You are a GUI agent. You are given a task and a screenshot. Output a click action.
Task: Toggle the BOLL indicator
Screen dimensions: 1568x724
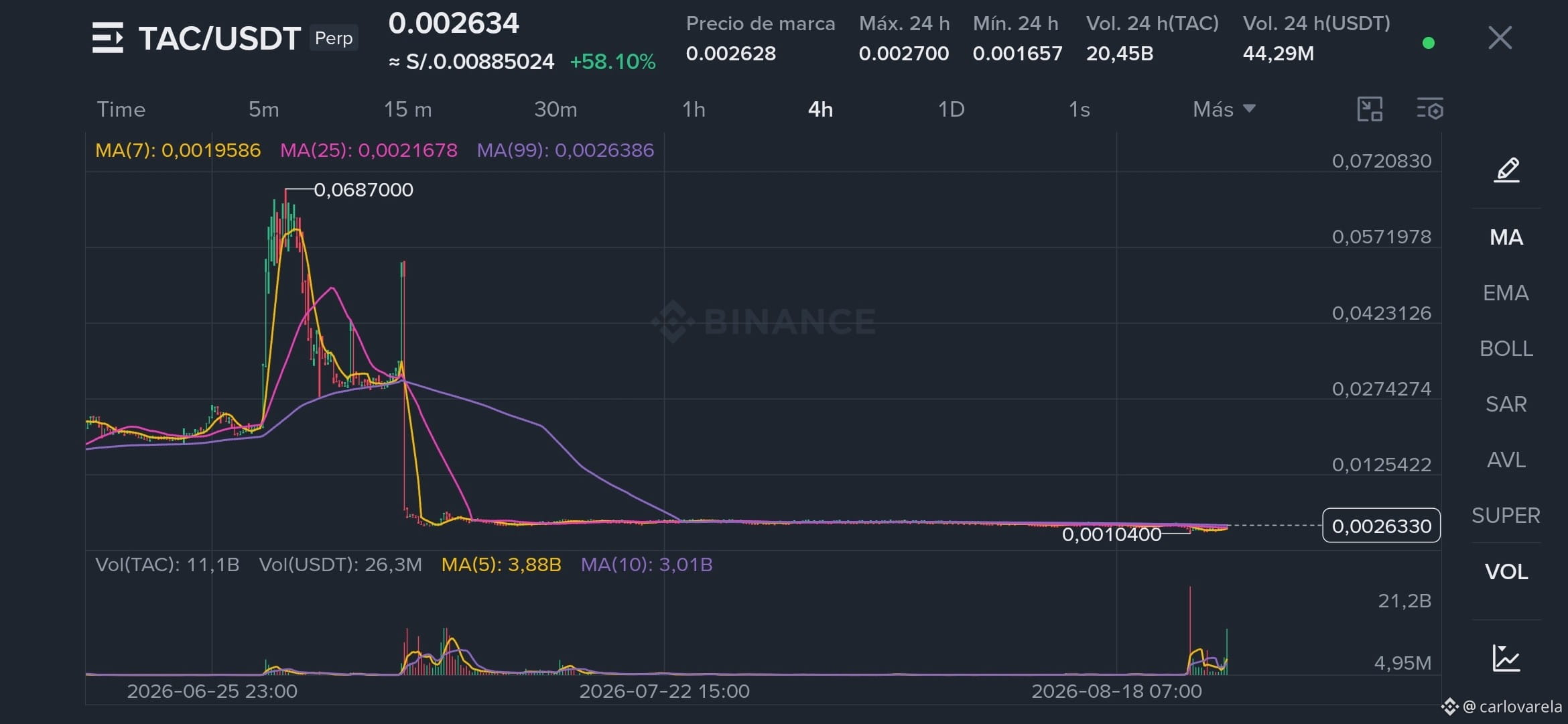coord(1506,349)
